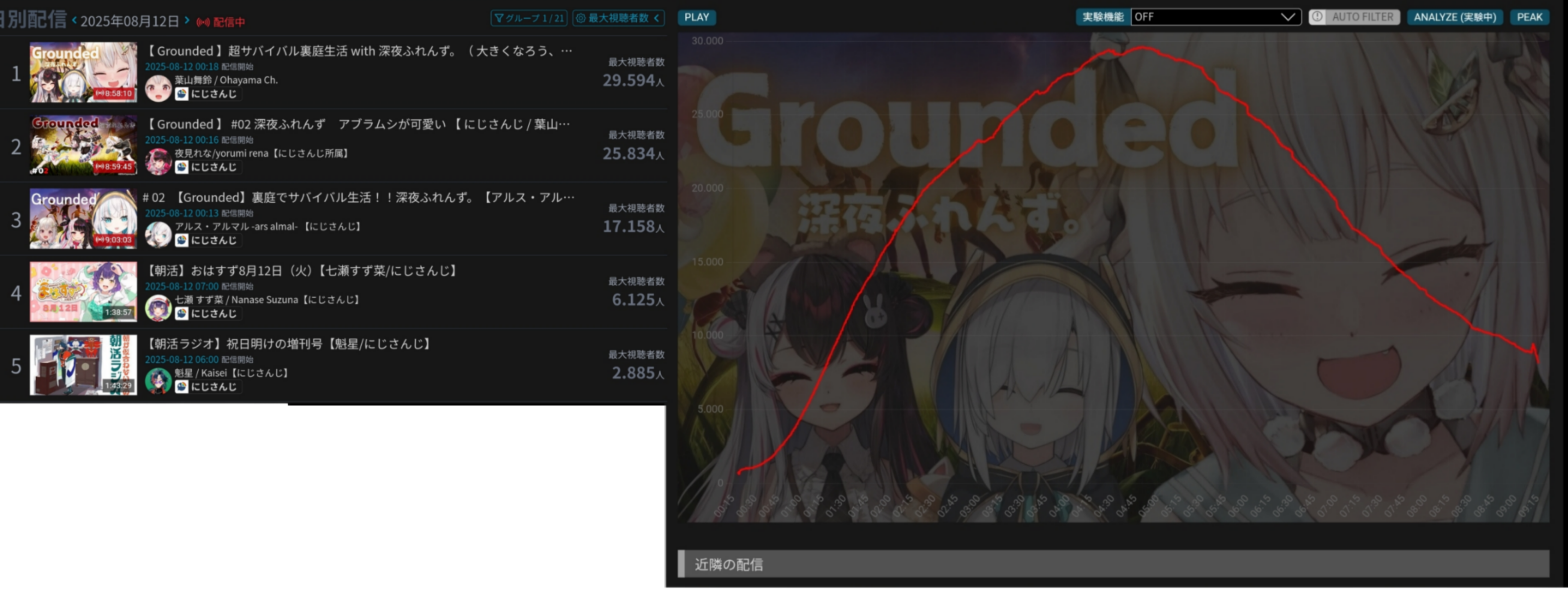Open title 裏庭でサバイバル生活!!深夜ふれんず
The width and height of the screenshot is (1568, 591).
tap(359, 197)
